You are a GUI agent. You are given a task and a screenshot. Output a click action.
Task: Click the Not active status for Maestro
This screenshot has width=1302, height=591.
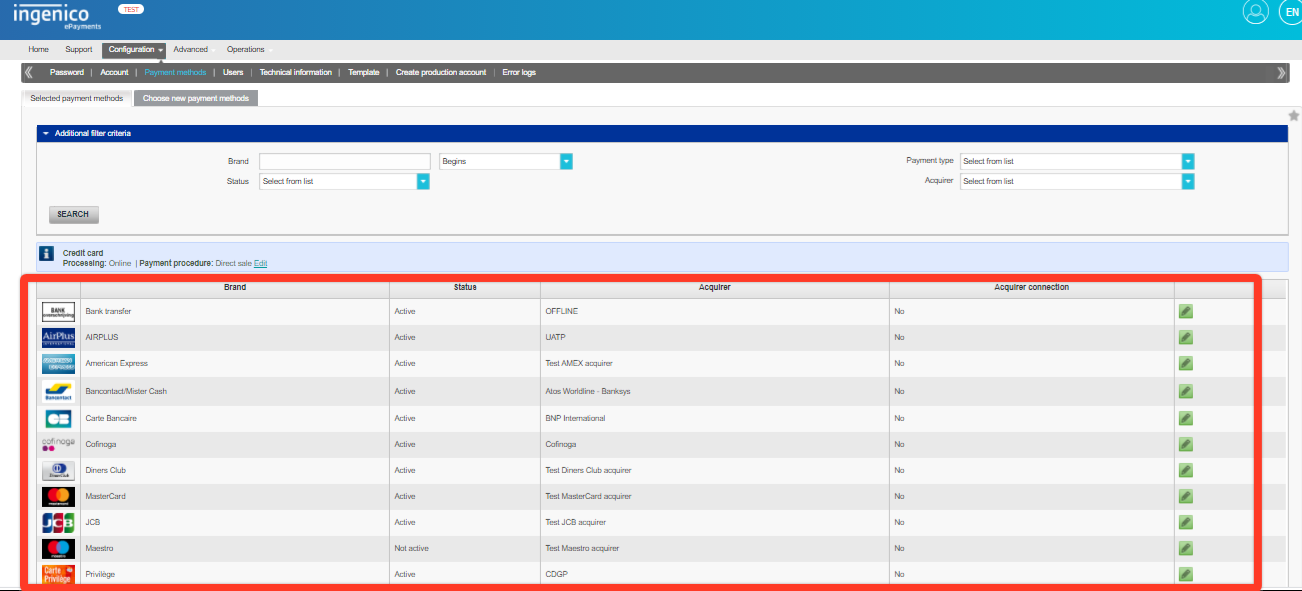(x=411, y=548)
